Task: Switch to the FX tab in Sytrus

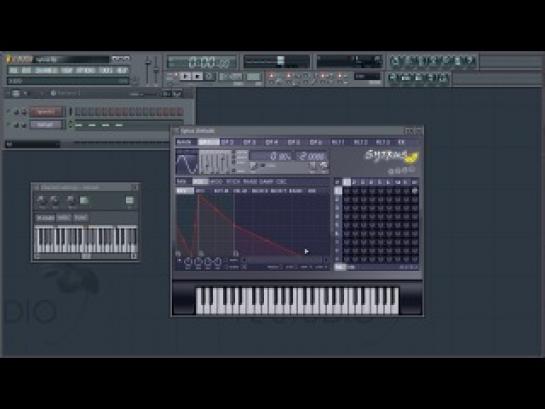Action: tap(401, 142)
